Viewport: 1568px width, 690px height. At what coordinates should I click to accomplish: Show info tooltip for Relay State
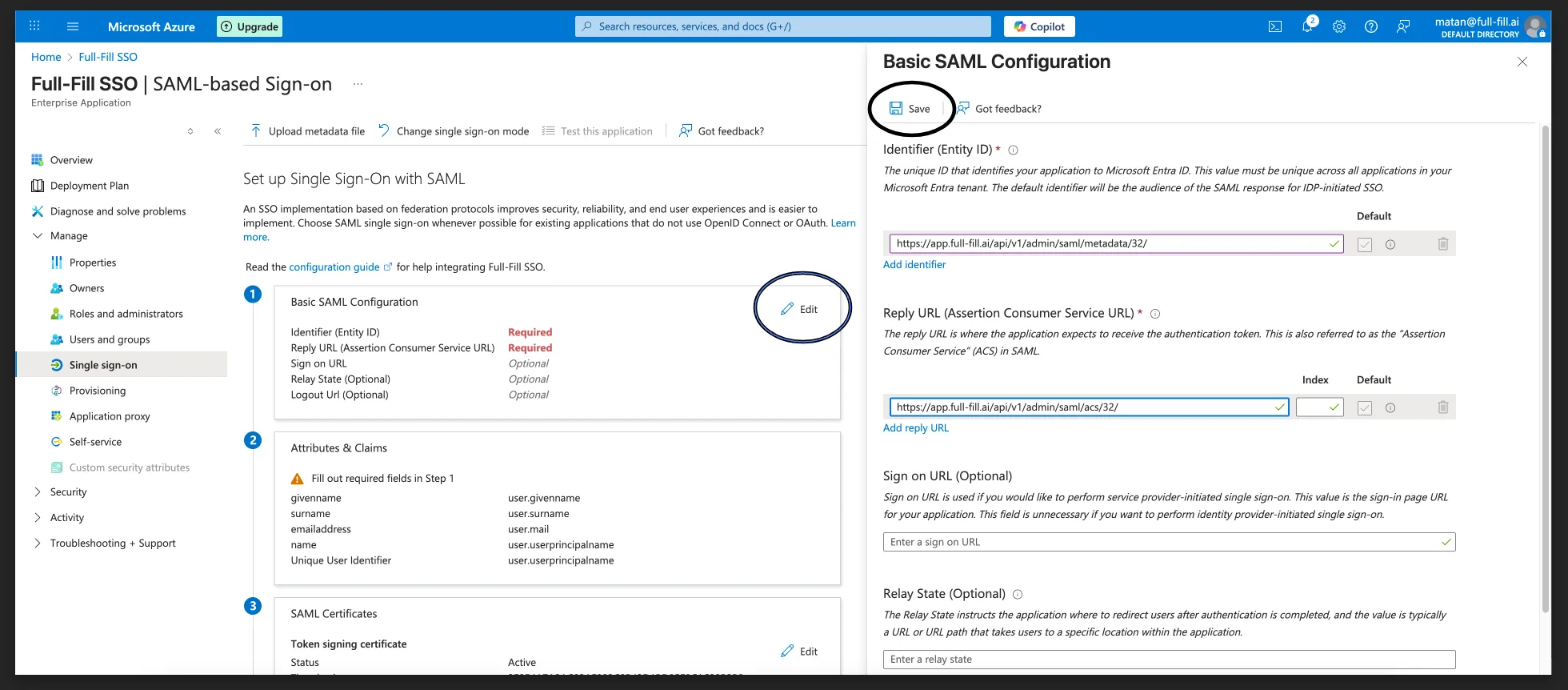click(1018, 594)
